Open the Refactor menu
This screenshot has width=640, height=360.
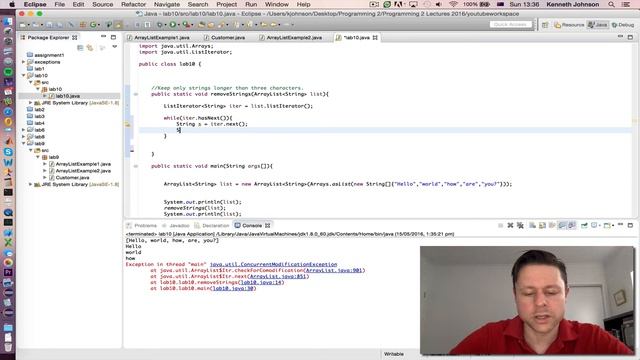click(133, 4)
